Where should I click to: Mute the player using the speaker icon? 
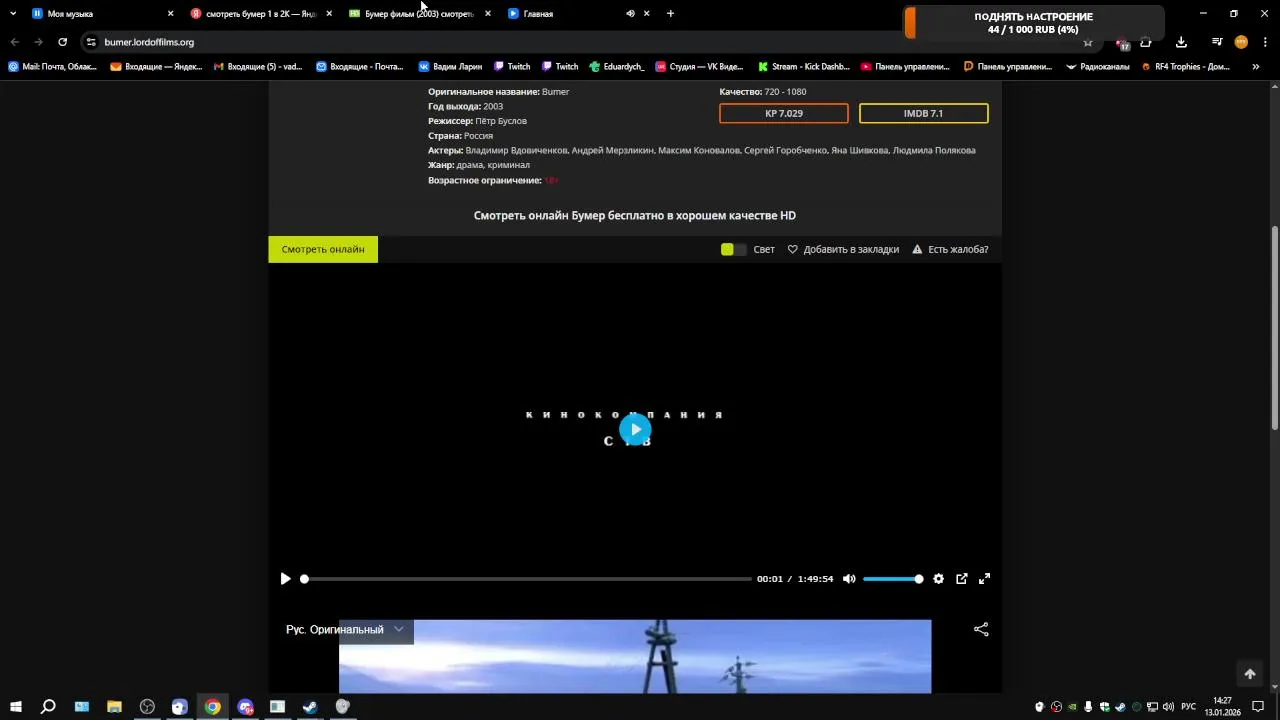(849, 579)
